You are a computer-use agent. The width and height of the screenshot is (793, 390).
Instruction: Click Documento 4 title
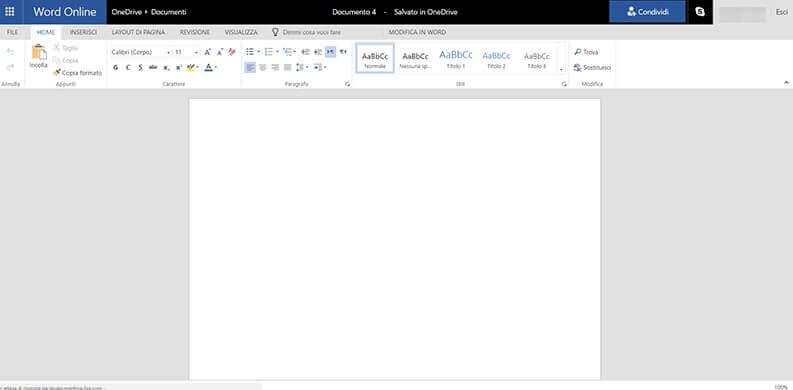pos(354,12)
